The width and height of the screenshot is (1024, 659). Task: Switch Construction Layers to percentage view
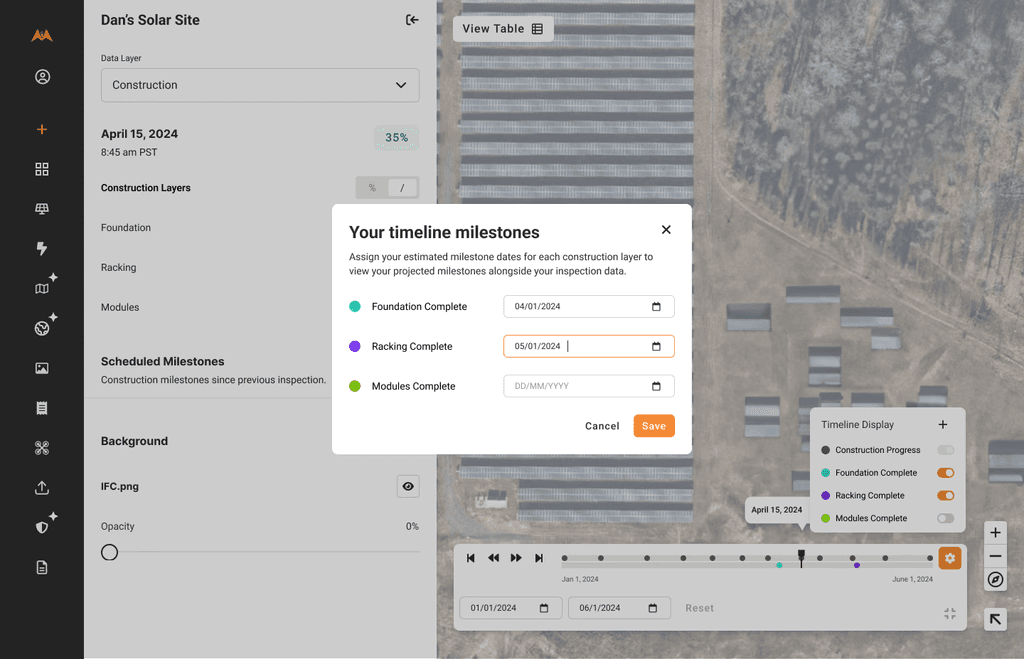click(x=371, y=187)
